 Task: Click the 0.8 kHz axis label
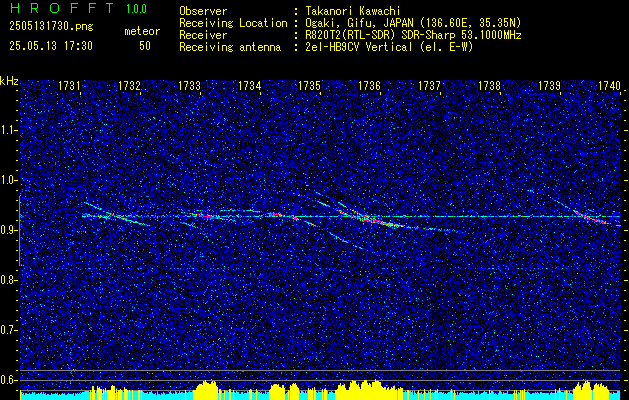(9, 280)
